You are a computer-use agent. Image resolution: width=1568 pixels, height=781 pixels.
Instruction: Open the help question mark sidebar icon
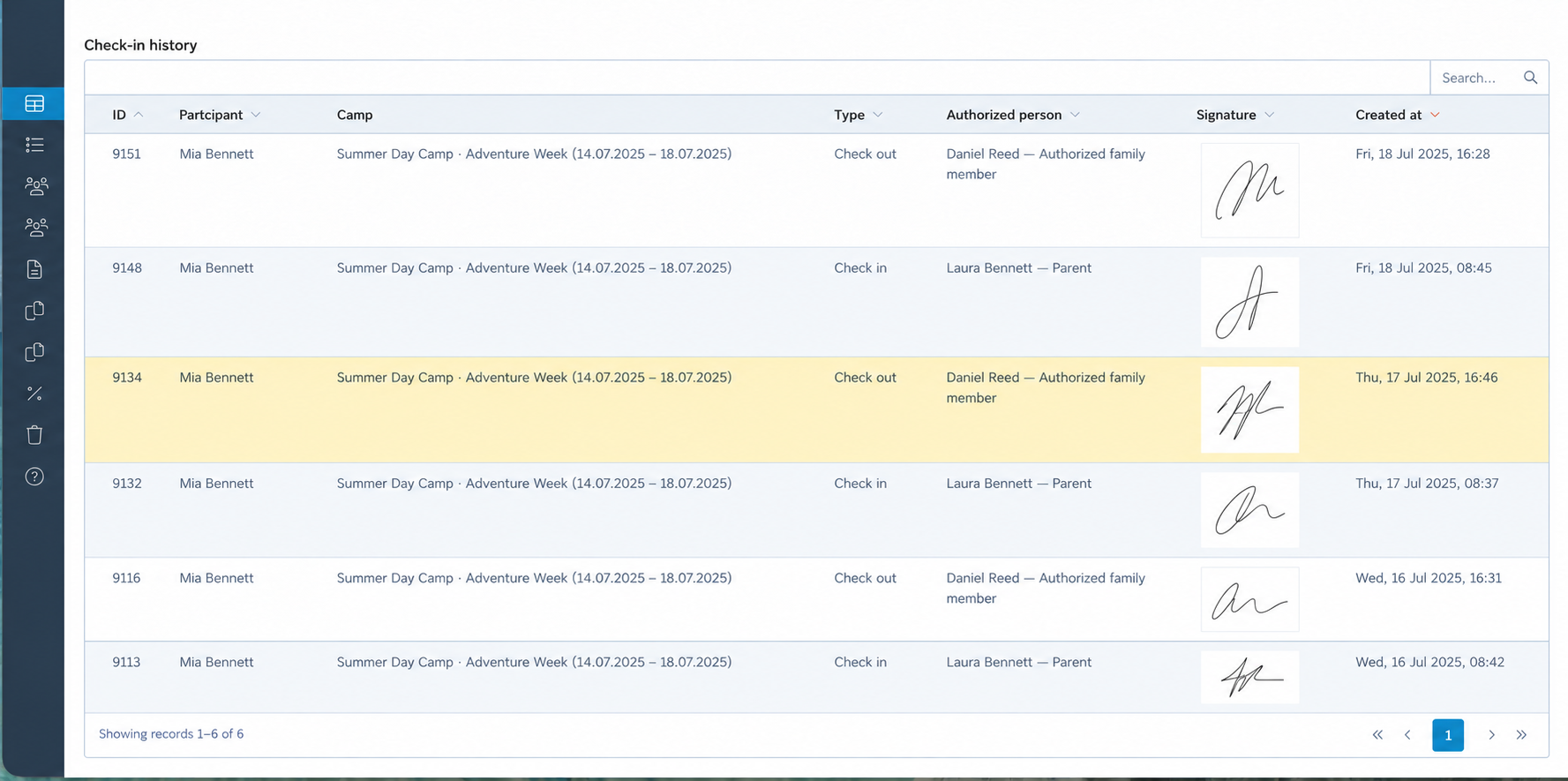pyautogui.click(x=34, y=477)
